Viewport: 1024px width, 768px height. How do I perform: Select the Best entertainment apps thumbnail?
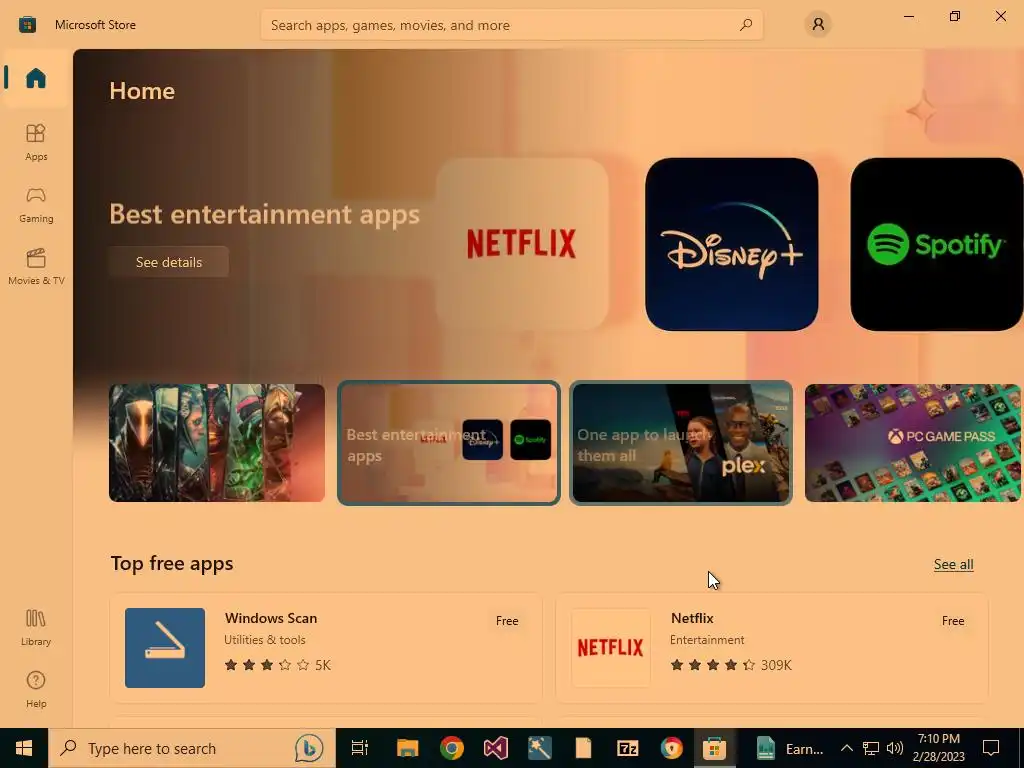pos(449,443)
